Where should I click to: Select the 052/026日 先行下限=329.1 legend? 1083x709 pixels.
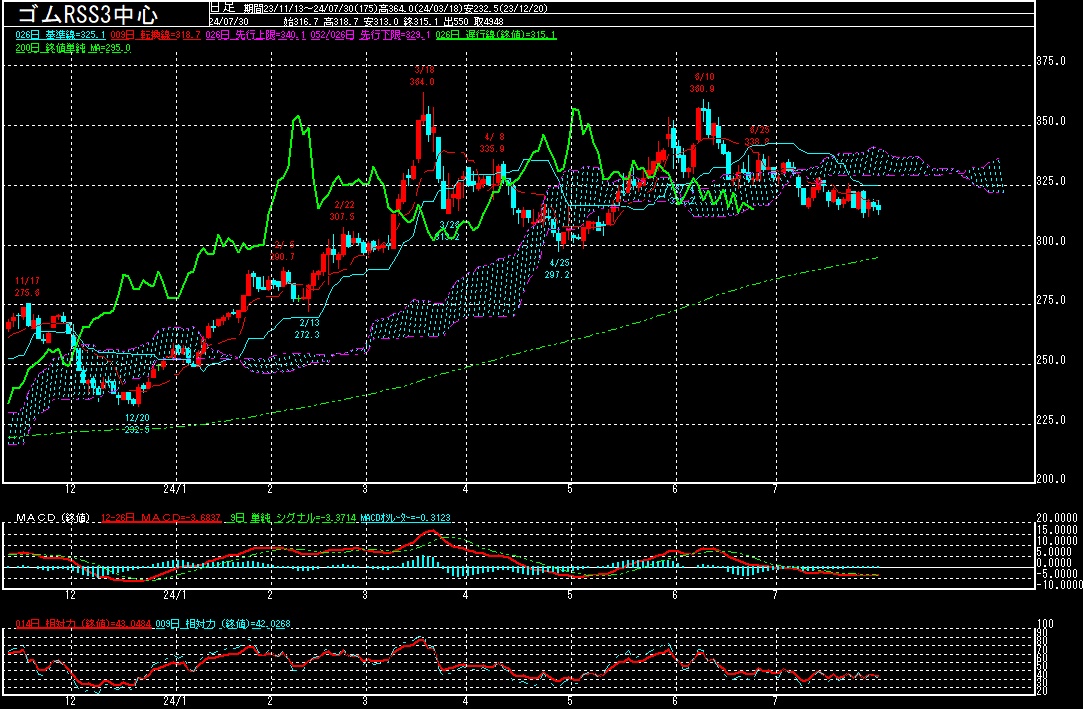click(370, 35)
